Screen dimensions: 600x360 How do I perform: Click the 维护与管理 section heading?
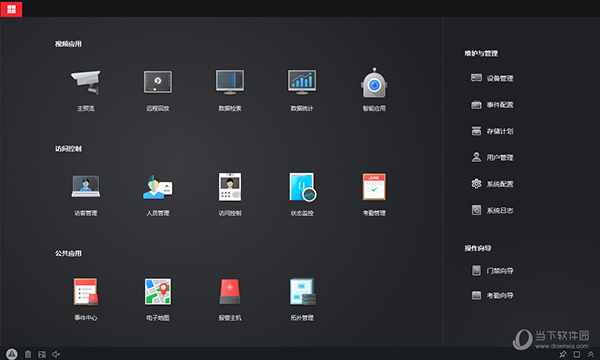(481, 53)
